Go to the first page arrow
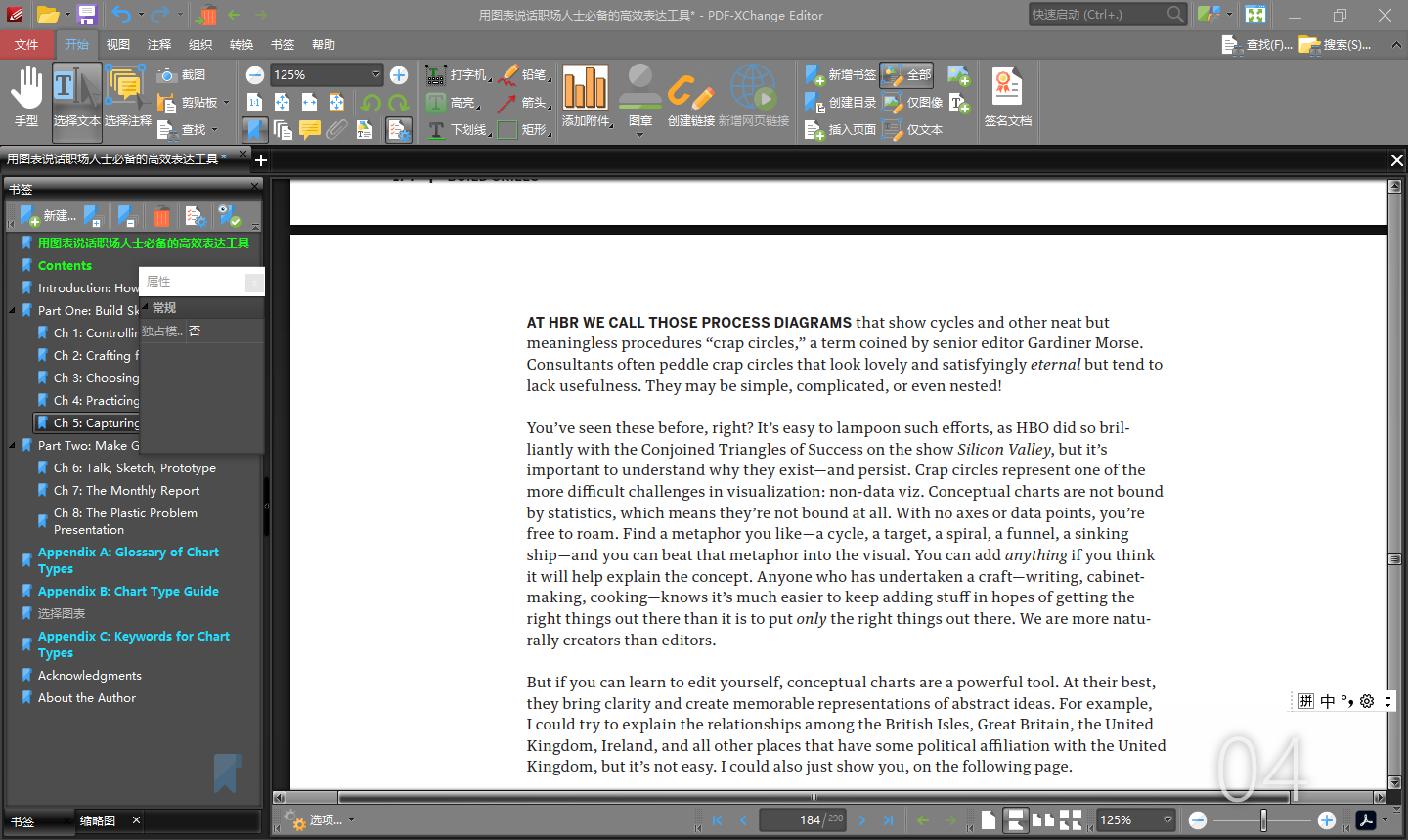Screen dimensions: 1408x840 pyautogui.click(x=717, y=820)
